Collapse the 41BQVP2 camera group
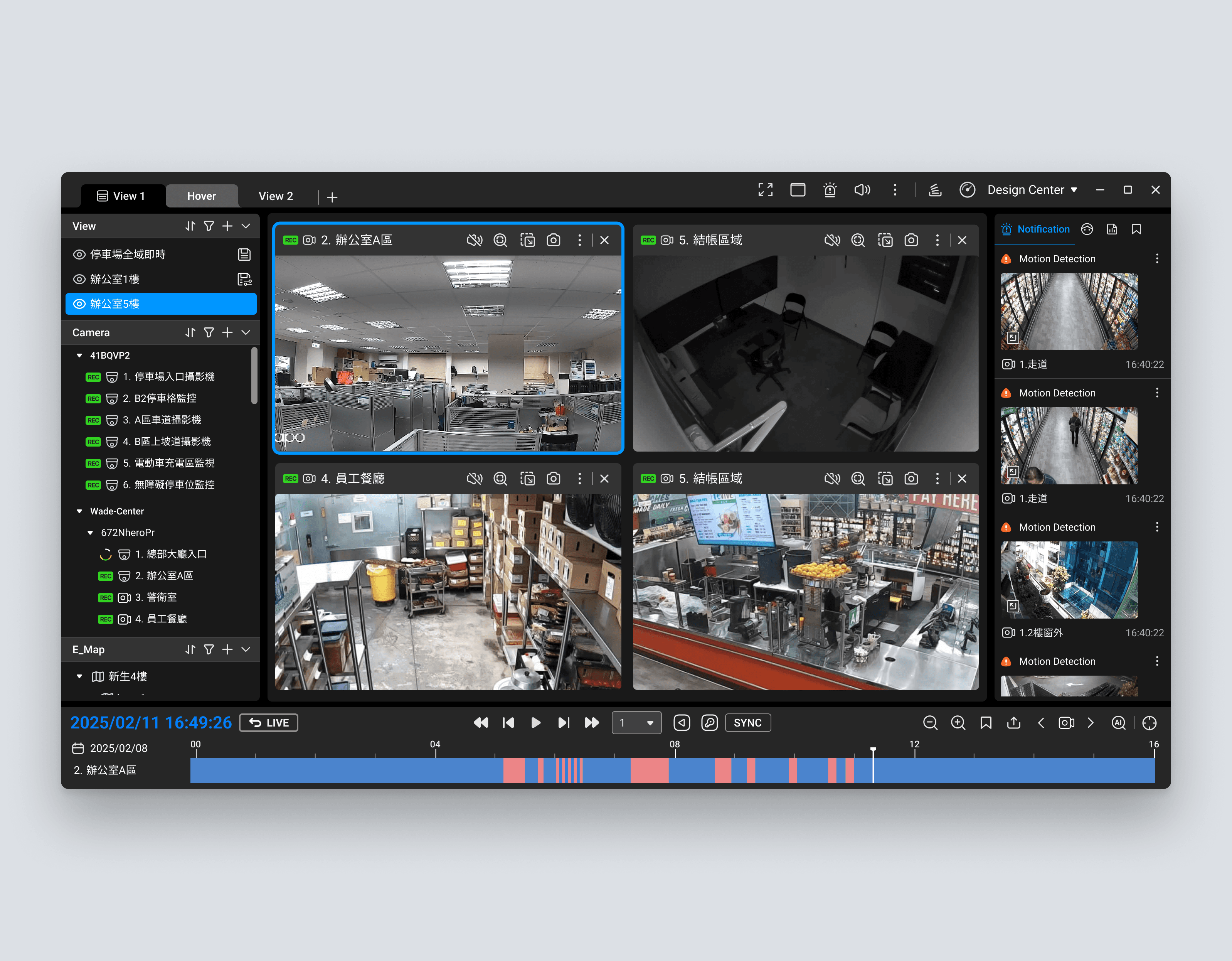The image size is (1232, 961). [x=79, y=356]
